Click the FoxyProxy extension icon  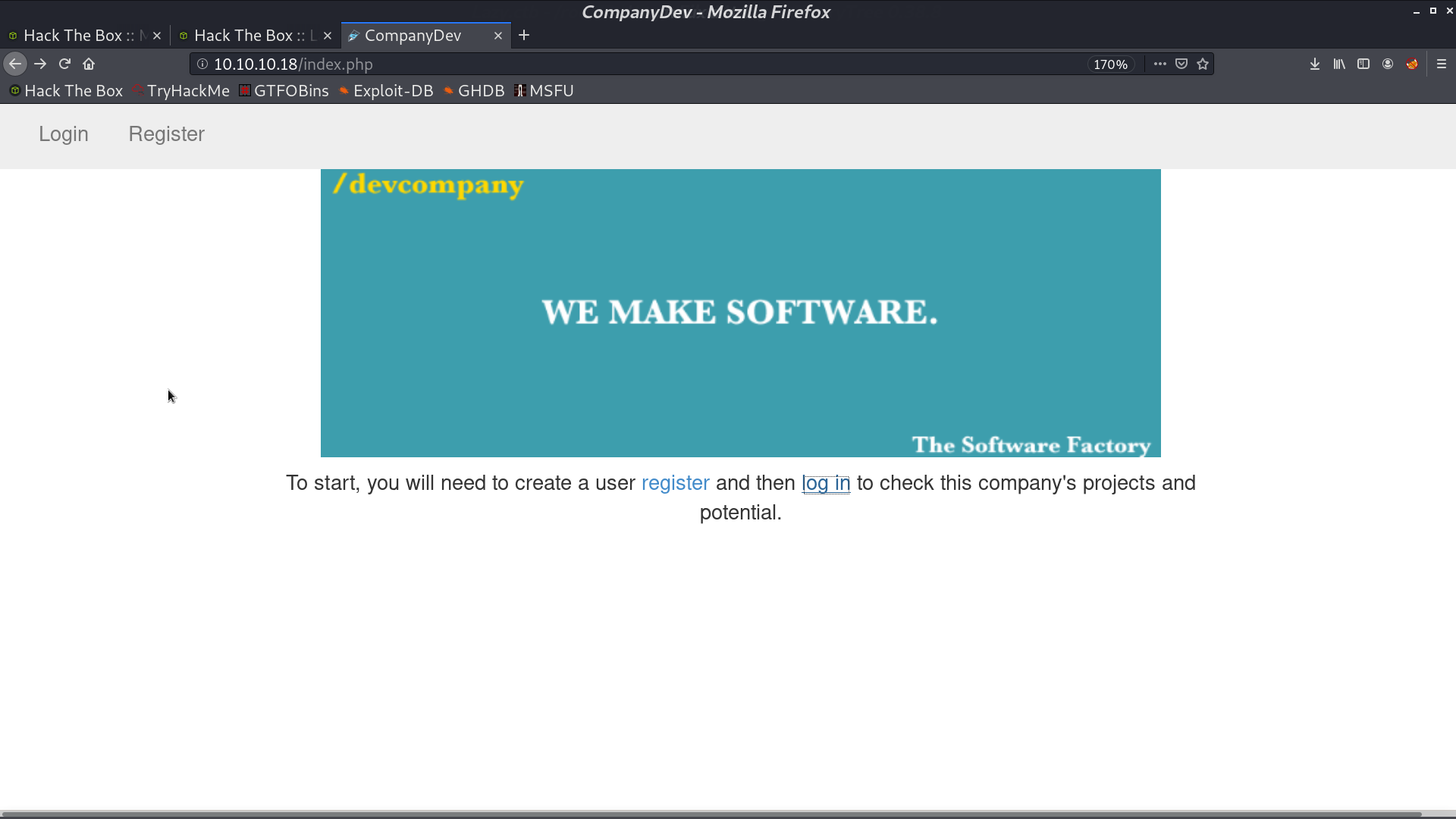click(1412, 64)
